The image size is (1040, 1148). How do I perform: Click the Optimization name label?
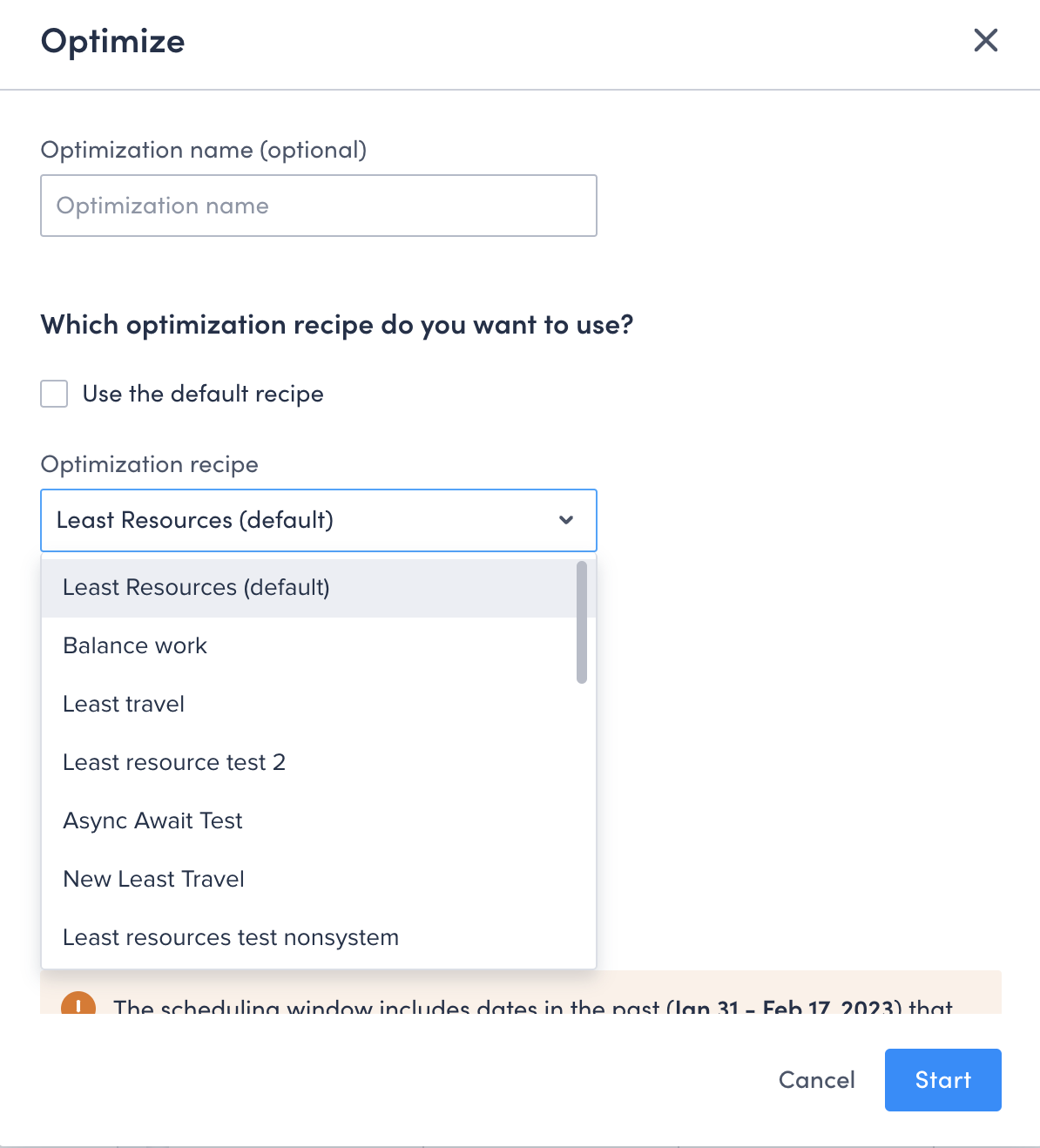click(203, 150)
